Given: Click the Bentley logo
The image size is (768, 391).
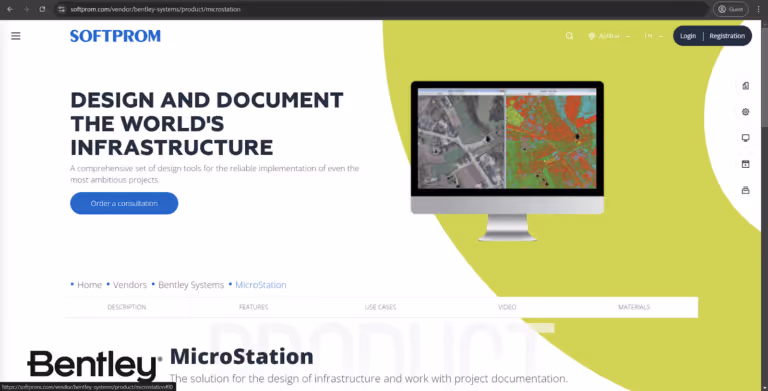Looking at the screenshot, I should coord(94,366).
